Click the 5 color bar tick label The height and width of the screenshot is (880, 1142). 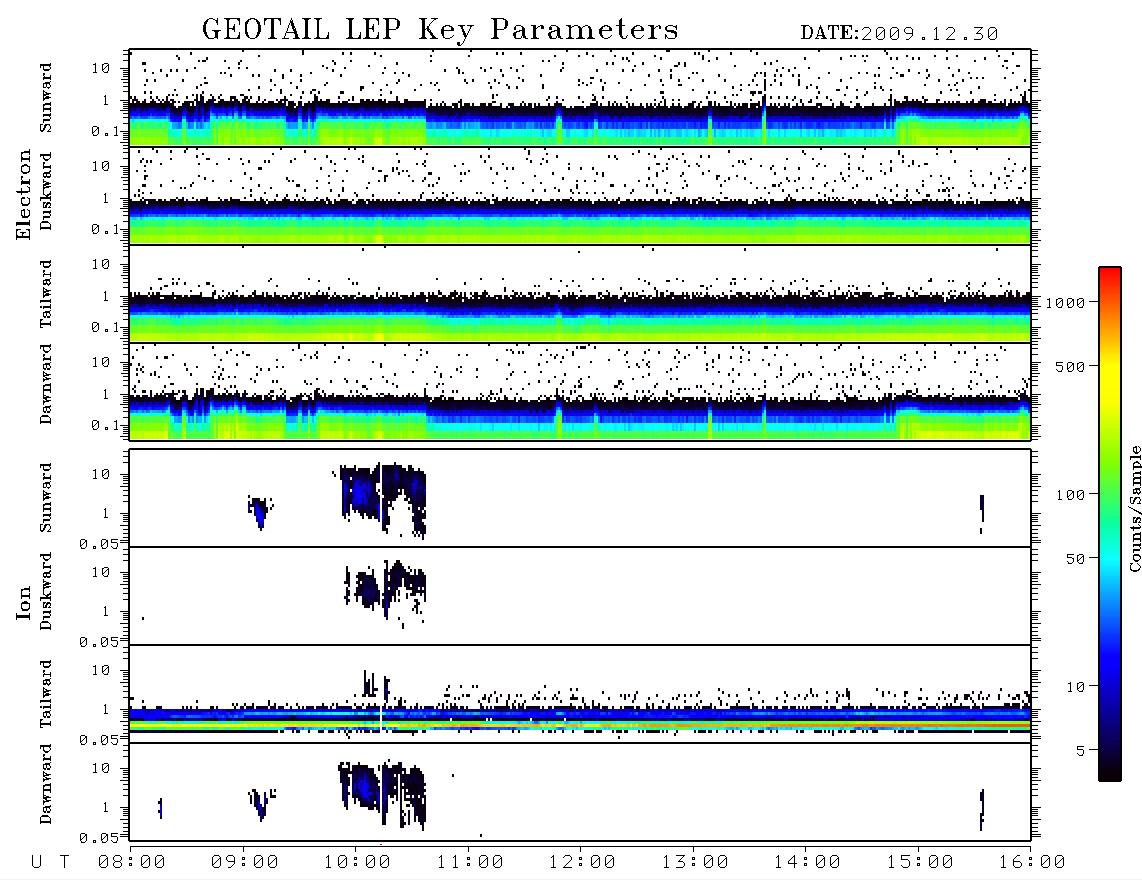pos(1081,751)
